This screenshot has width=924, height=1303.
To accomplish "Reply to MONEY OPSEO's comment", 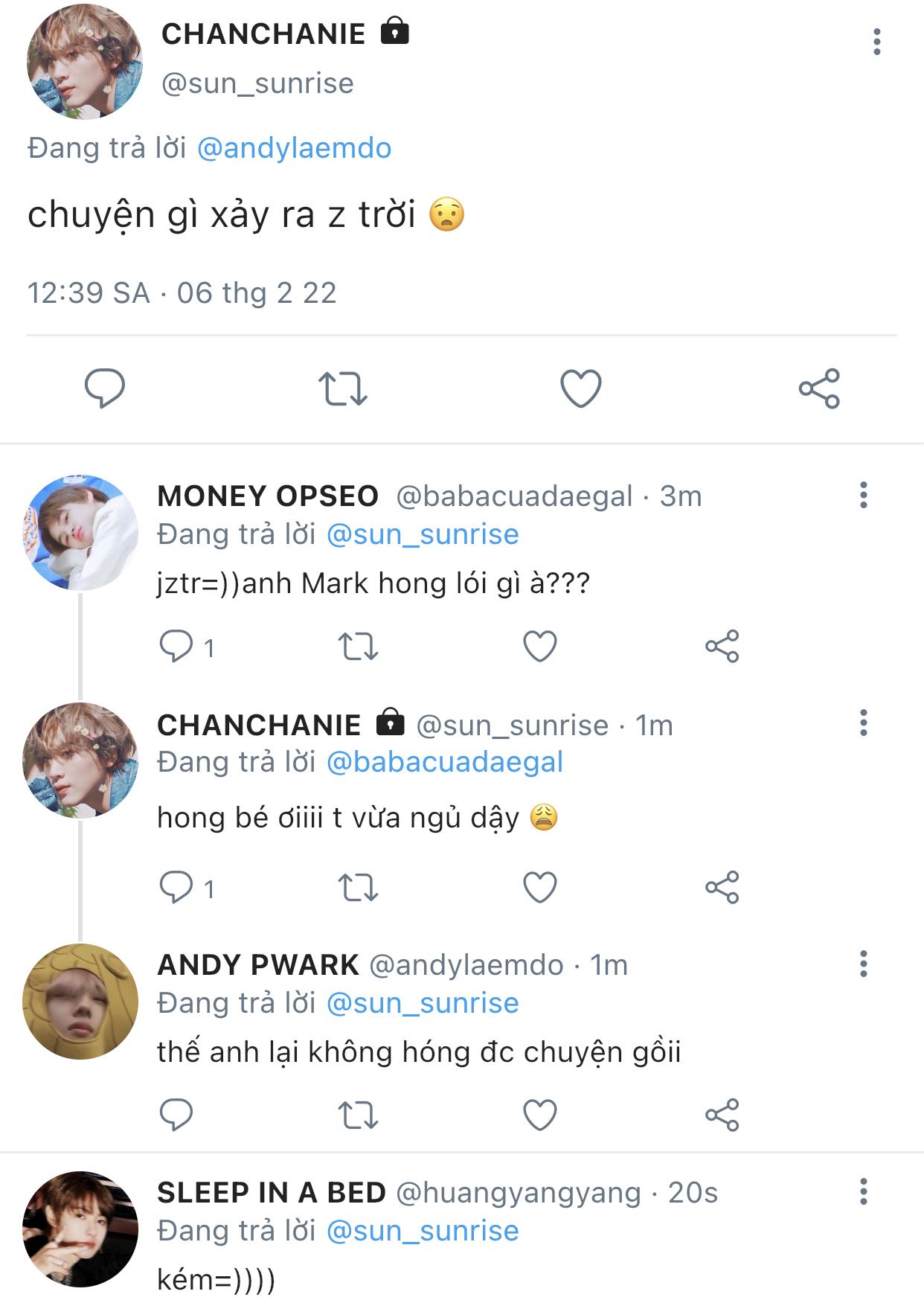I will (x=177, y=646).
